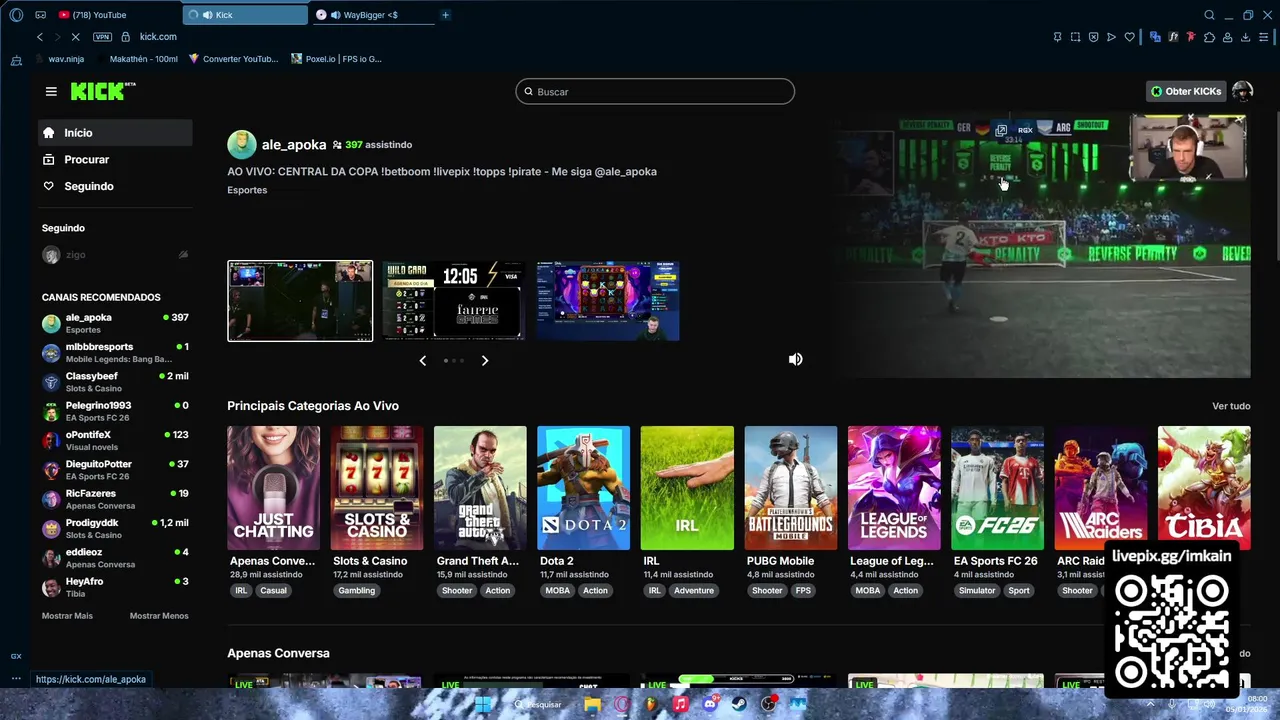1280x720 pixels.
Task: Open followed channel zigo
Action: [115, 255]
